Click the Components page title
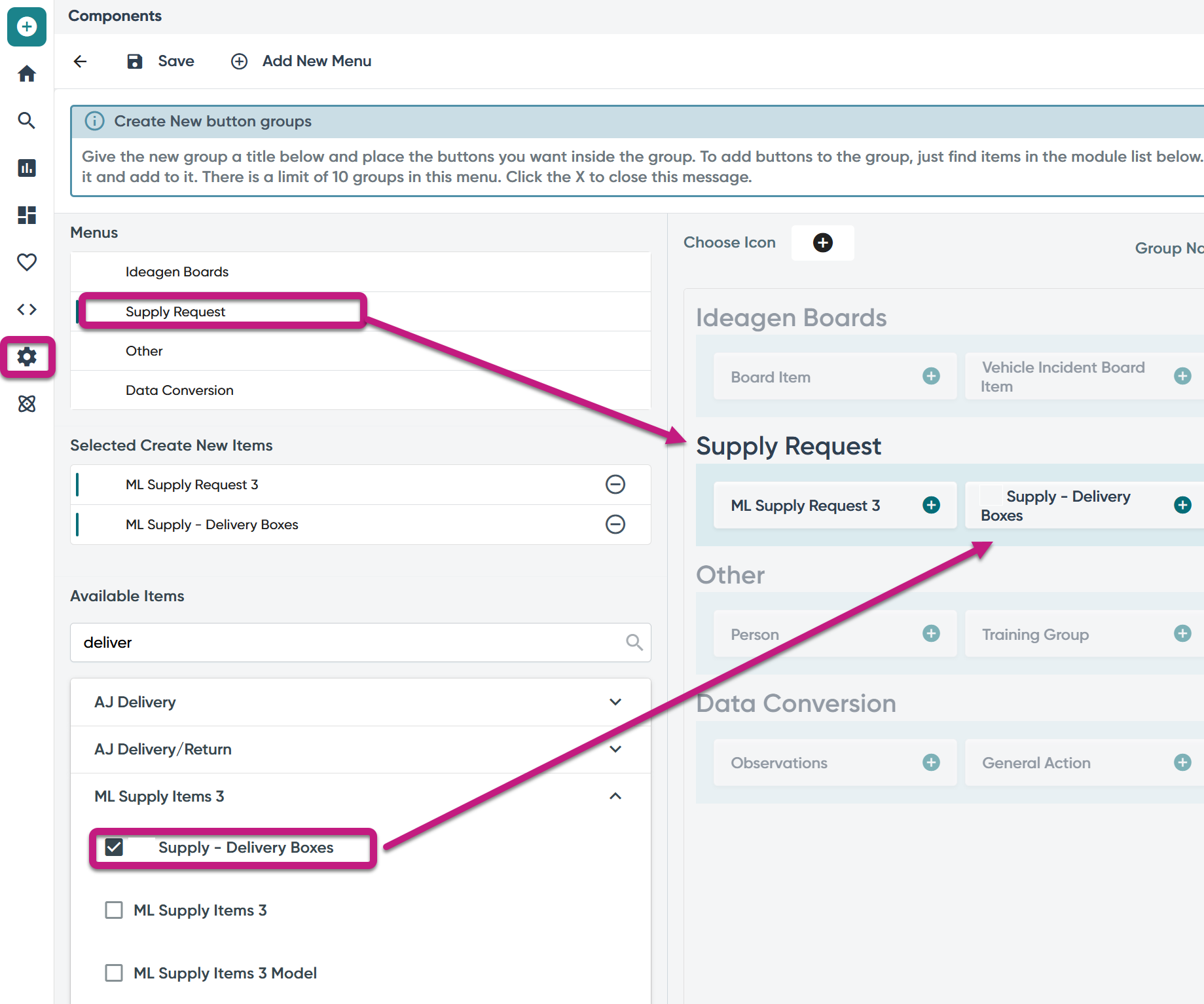This screenshot has height=1004, width=1204. (x=115, y=16)
